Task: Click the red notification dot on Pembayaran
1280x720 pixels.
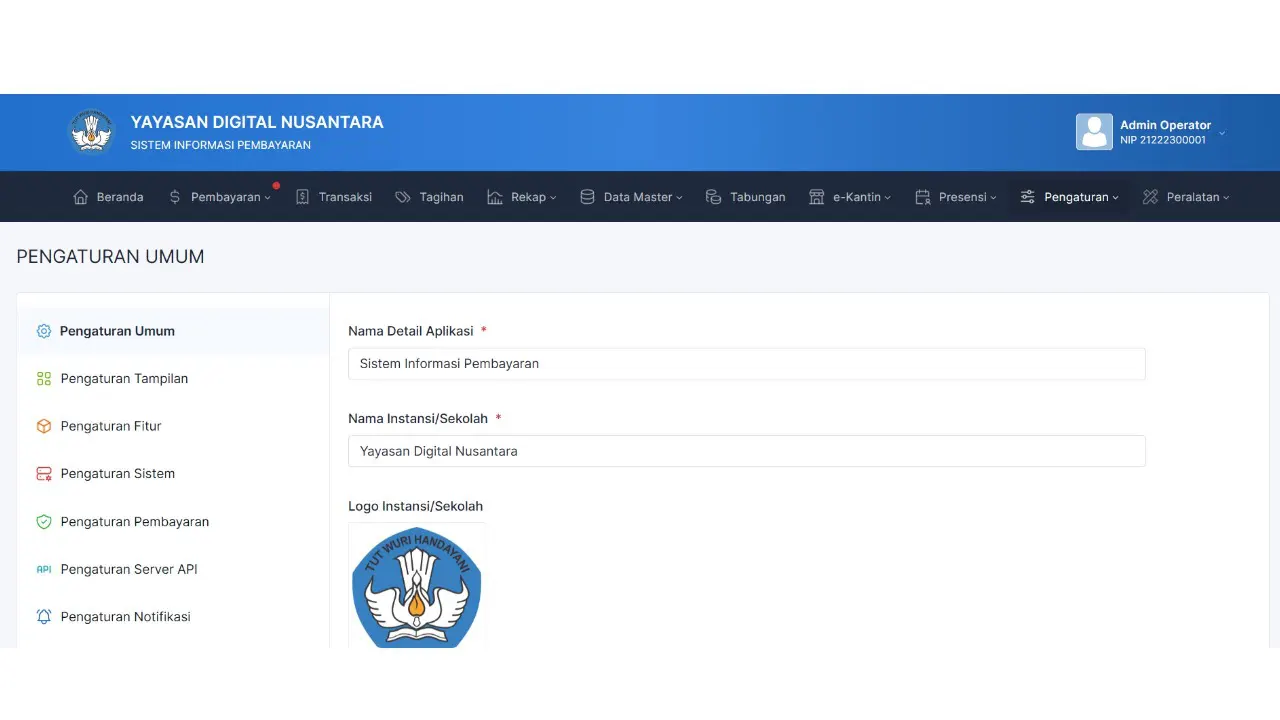Action: [276, 185]
